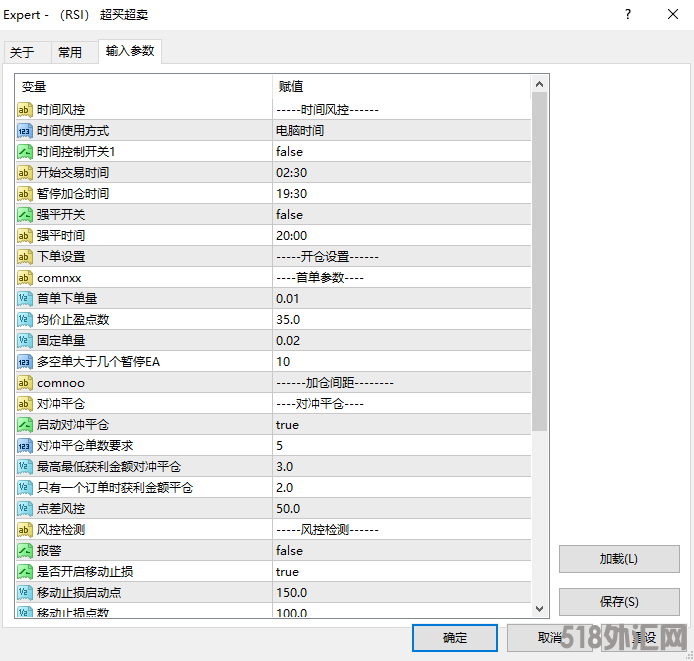Image resolution: width=694 pixels, height=661 pixels.
Task: Click the 确定 button
Action: point(455,638)
